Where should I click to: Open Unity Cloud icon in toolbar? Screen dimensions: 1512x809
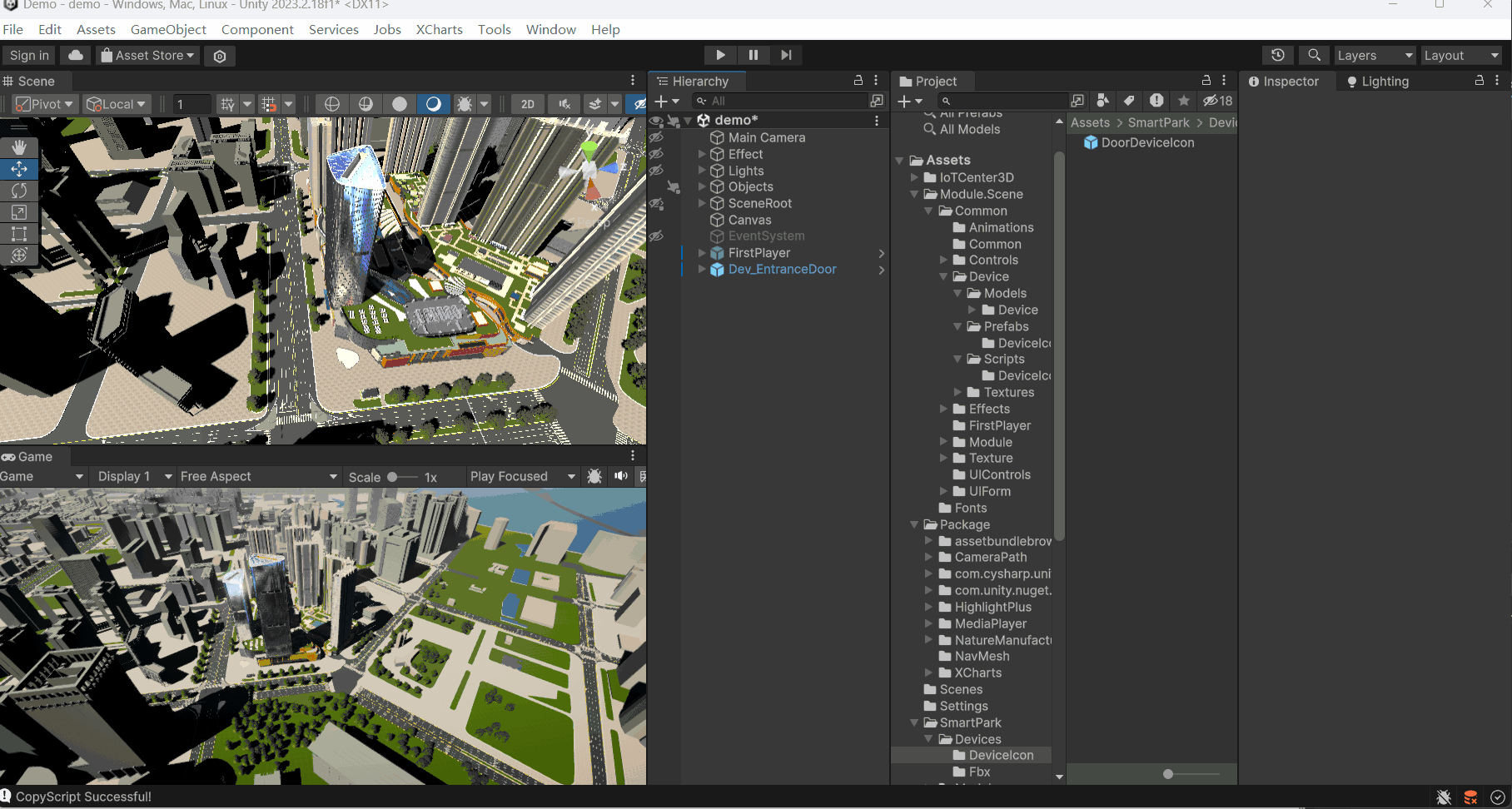76,56
